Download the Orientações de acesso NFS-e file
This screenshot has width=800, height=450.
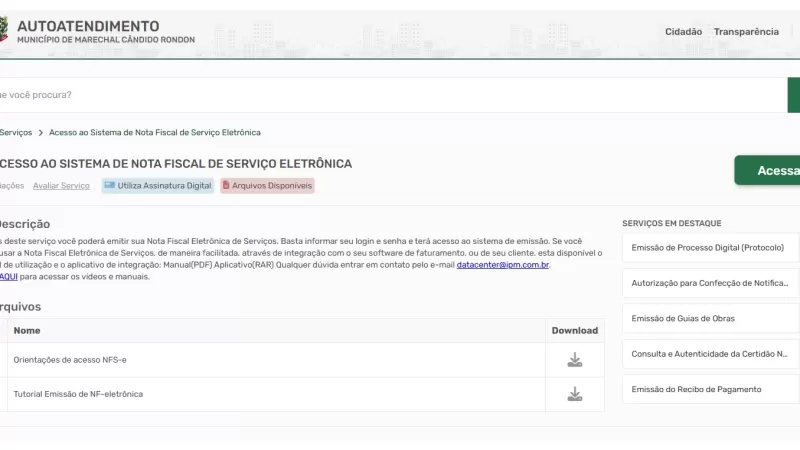point(575,360)
